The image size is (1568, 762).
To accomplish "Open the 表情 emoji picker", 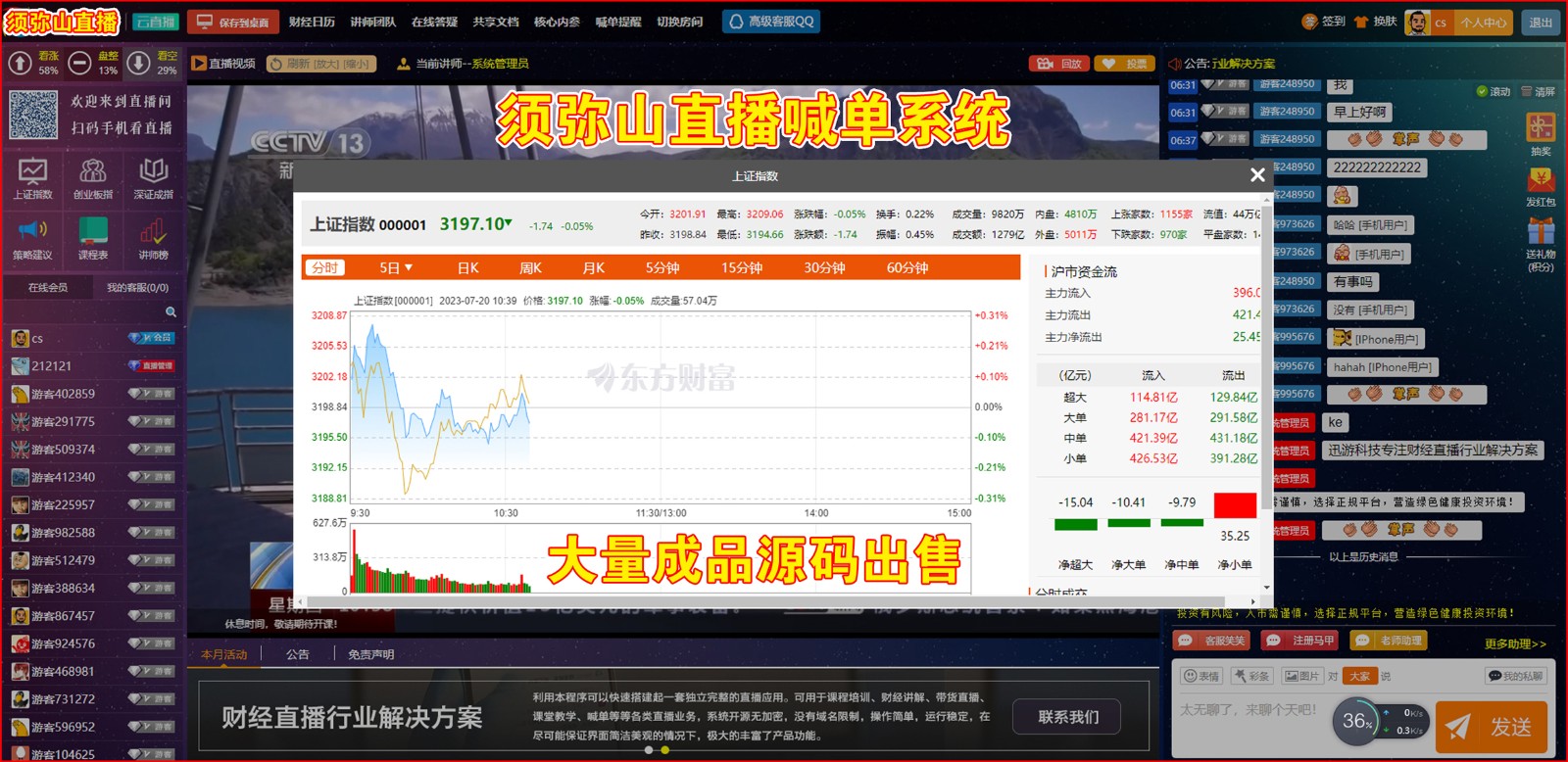I will (1201, 676).
